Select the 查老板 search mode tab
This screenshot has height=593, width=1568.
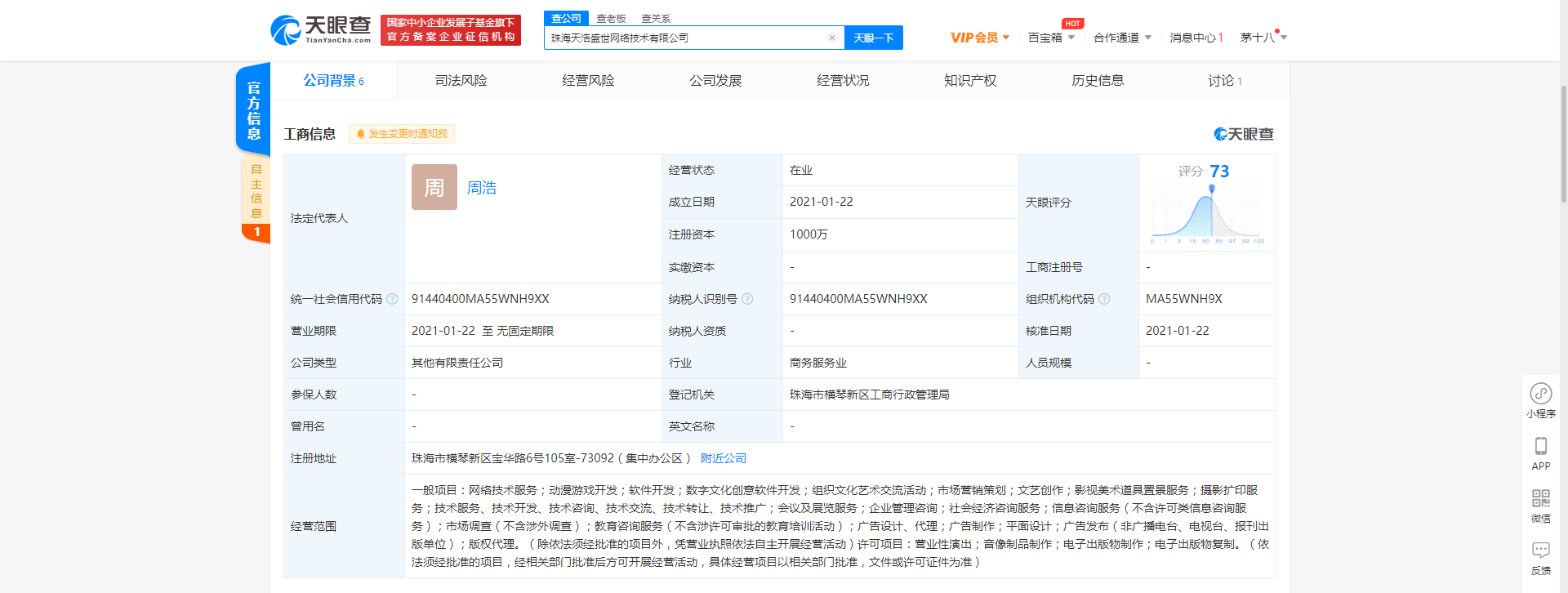[611, 18]
